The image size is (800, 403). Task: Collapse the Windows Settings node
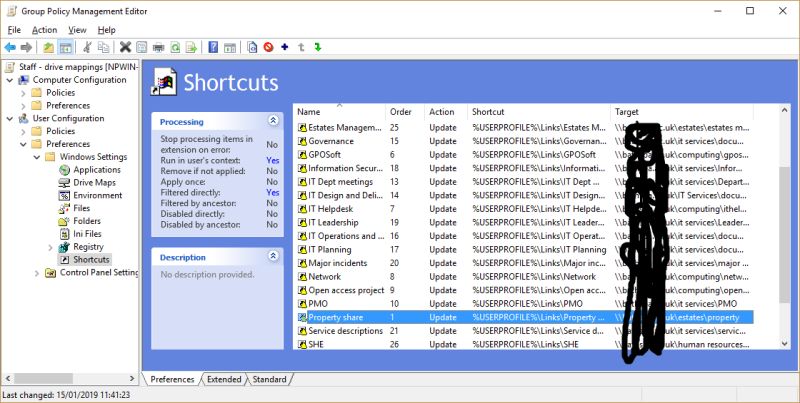pos(36,157)
